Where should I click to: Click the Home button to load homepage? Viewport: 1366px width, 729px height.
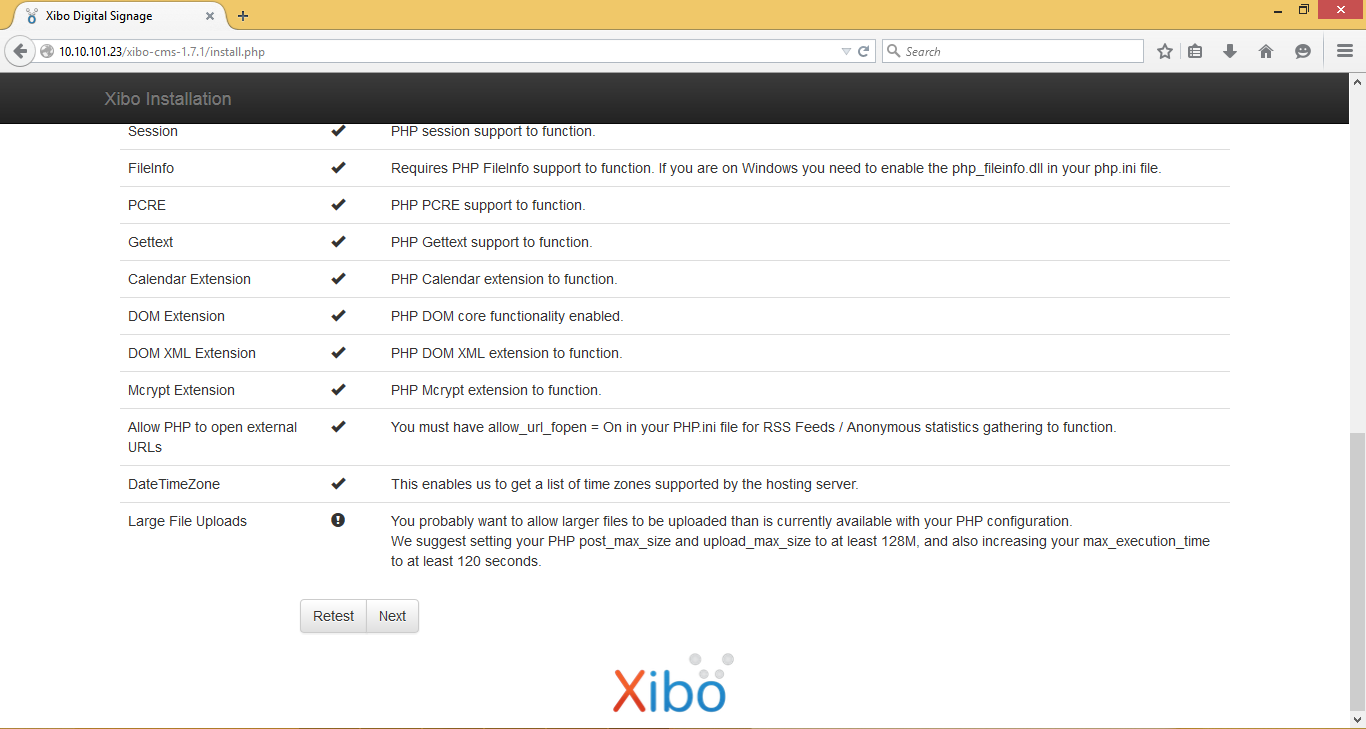1266,50
